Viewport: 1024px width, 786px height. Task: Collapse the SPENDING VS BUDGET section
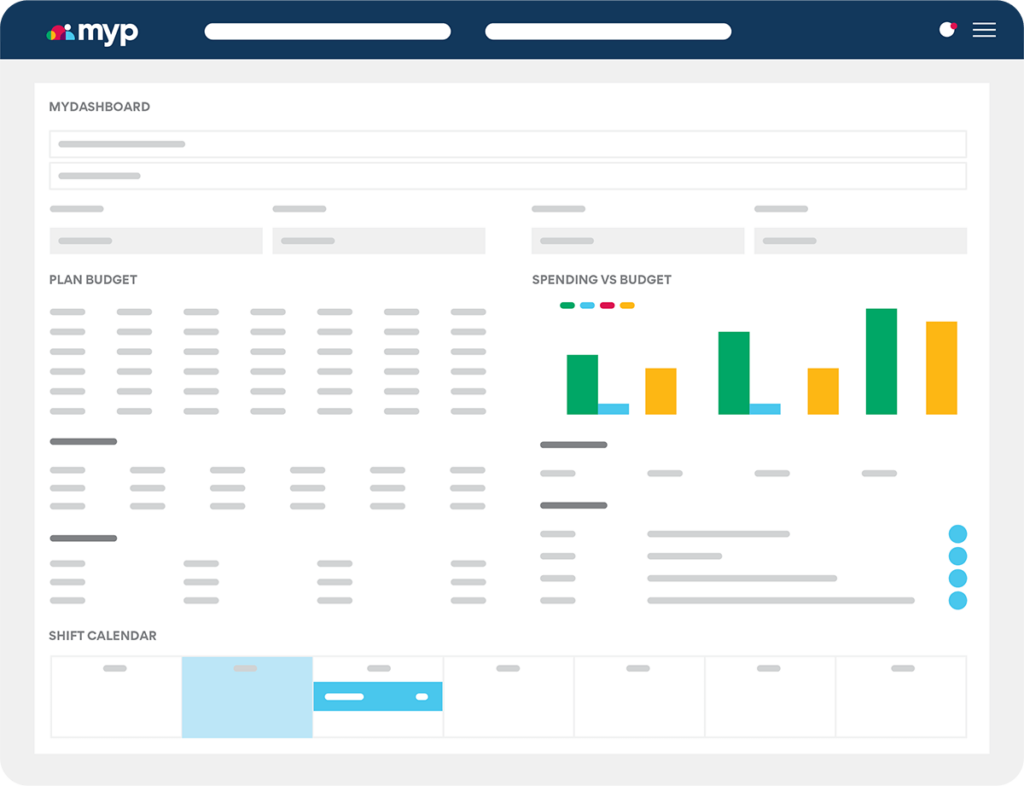point(601,279)
